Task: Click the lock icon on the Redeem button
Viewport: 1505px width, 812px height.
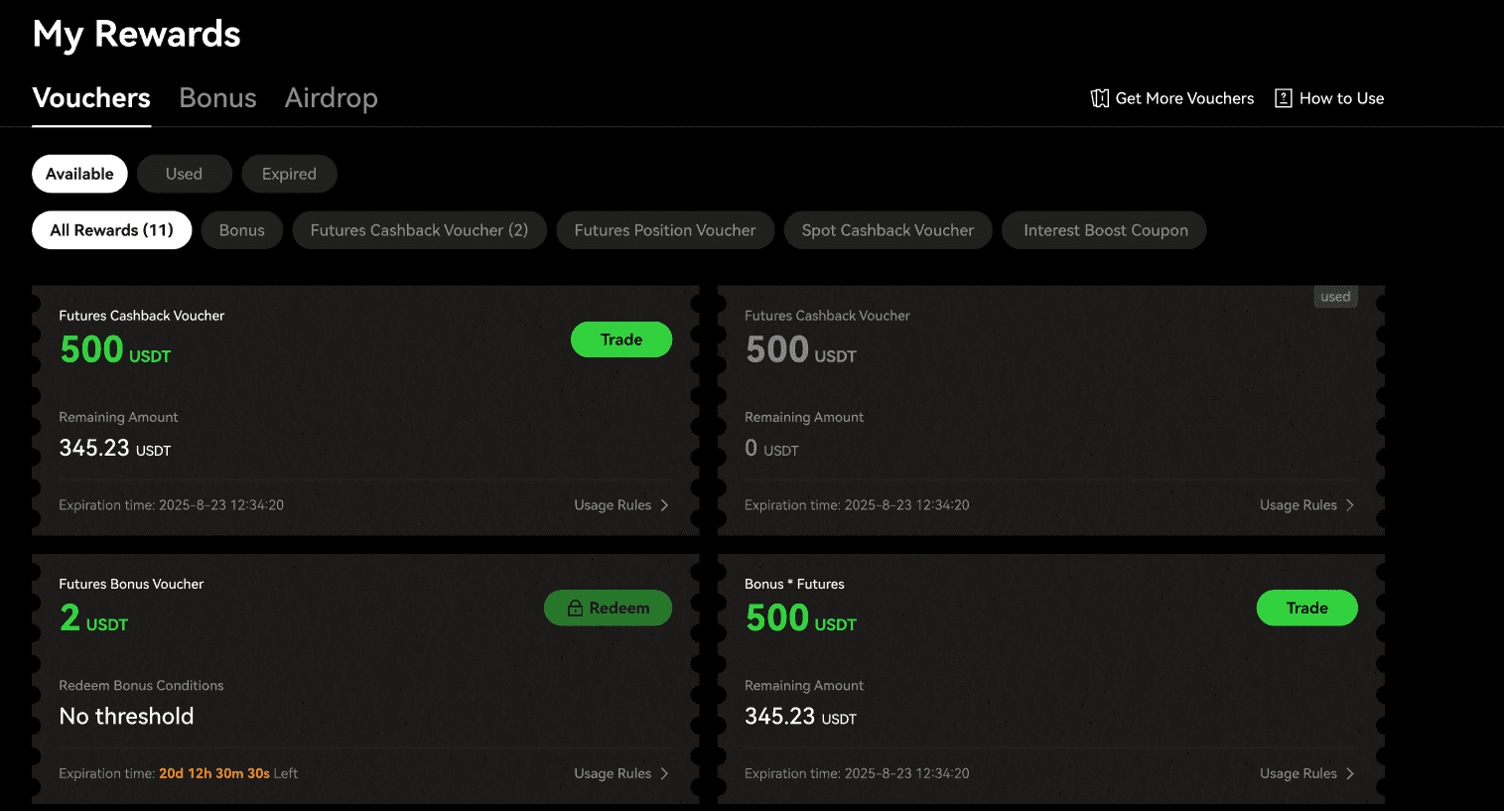Action: click(x=575, y=609)
